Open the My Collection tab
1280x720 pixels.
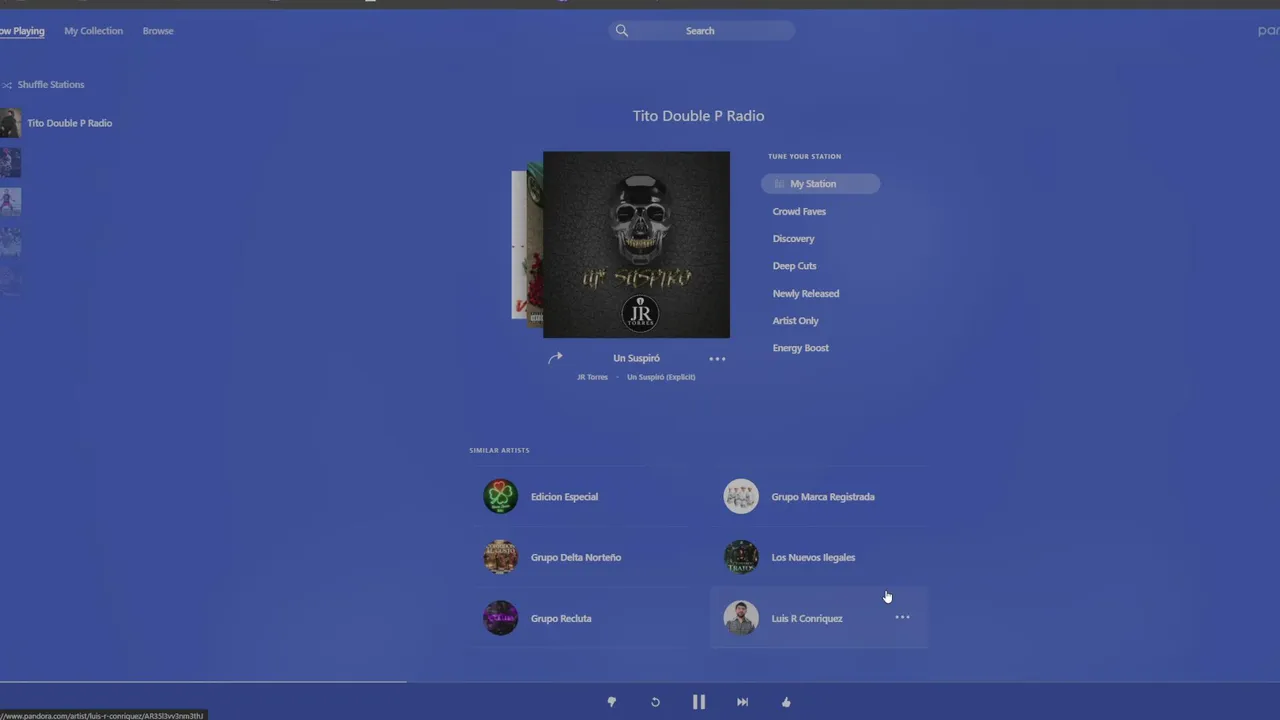(x=93, y=31)
